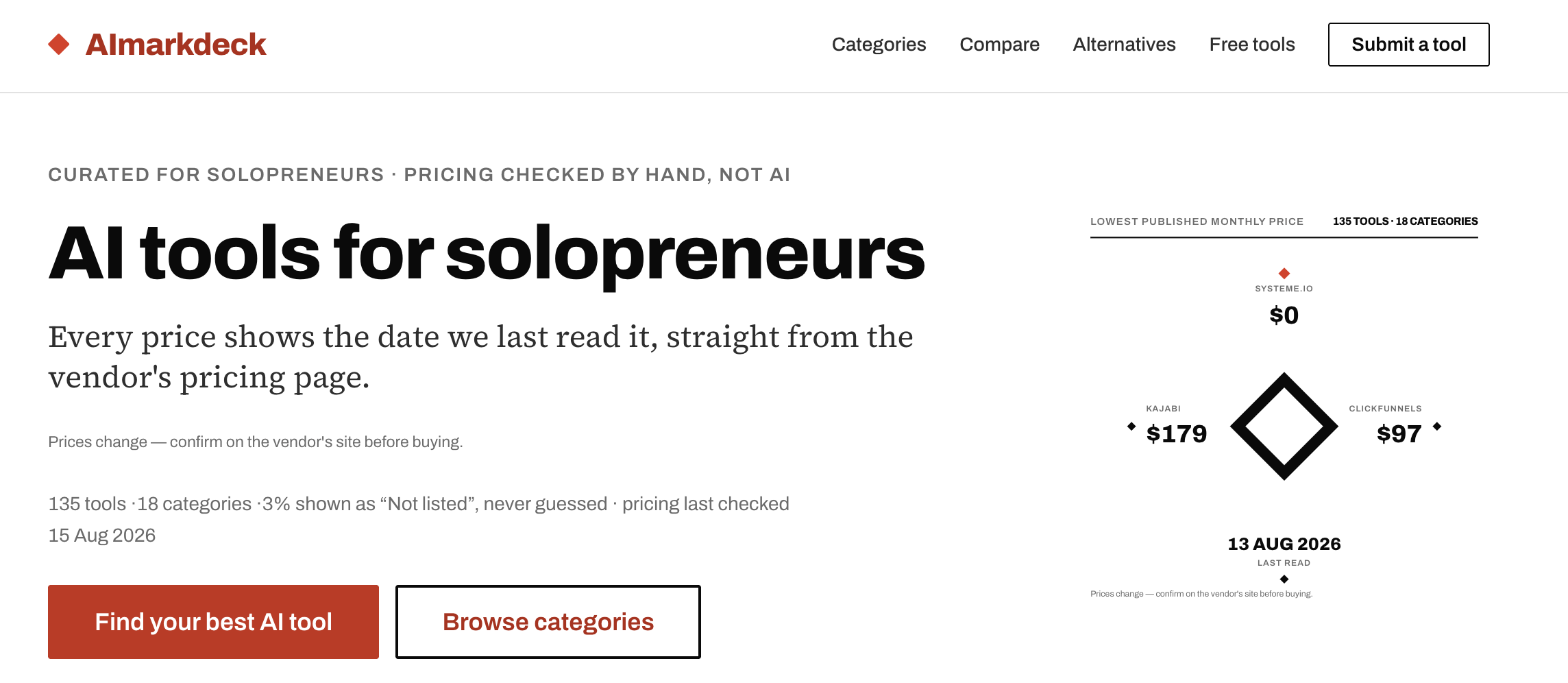Select the Systeme.io $0 price
Viewport: 1568px width, 683px height.
pos(1284,315)
